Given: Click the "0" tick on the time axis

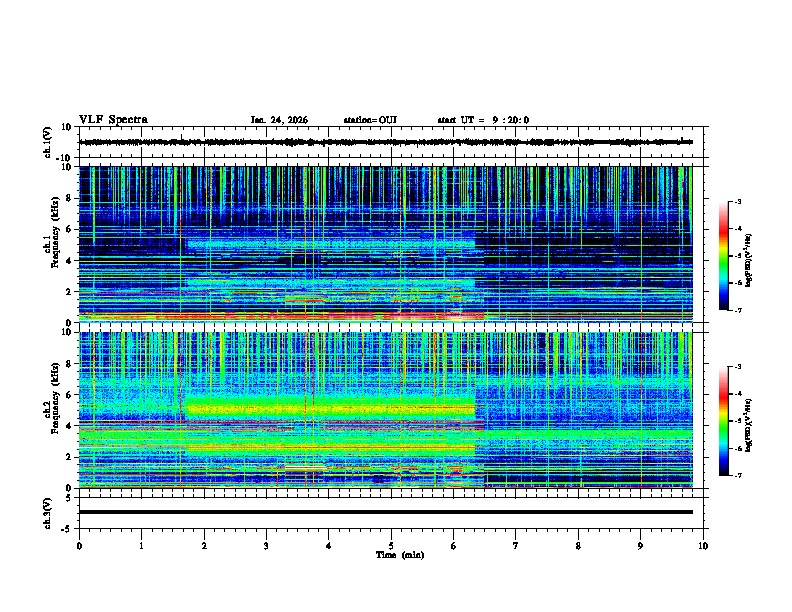Looking at the screenshot, I should (79, 546).
